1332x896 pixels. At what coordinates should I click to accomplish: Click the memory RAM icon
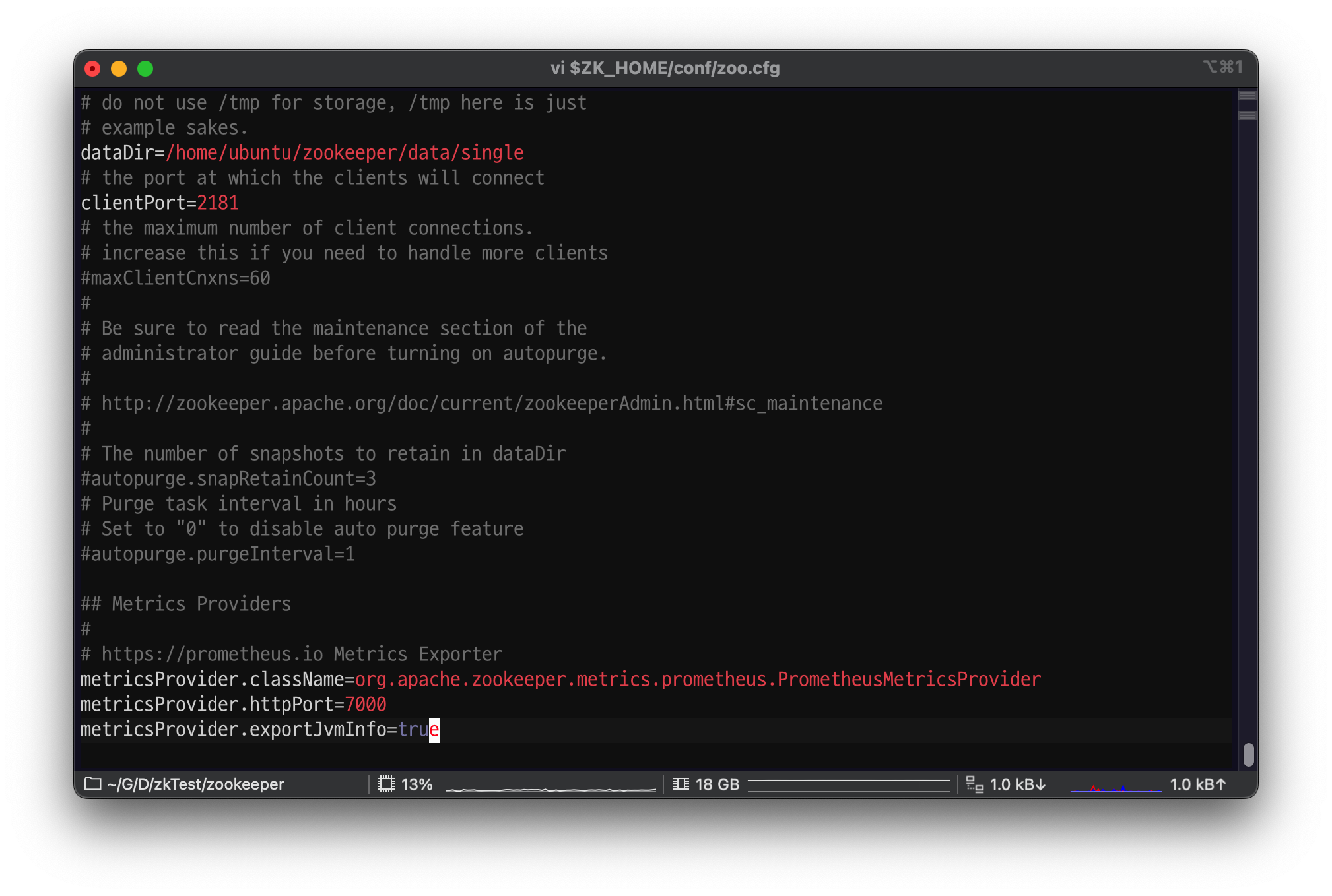[x=681, y=784]
